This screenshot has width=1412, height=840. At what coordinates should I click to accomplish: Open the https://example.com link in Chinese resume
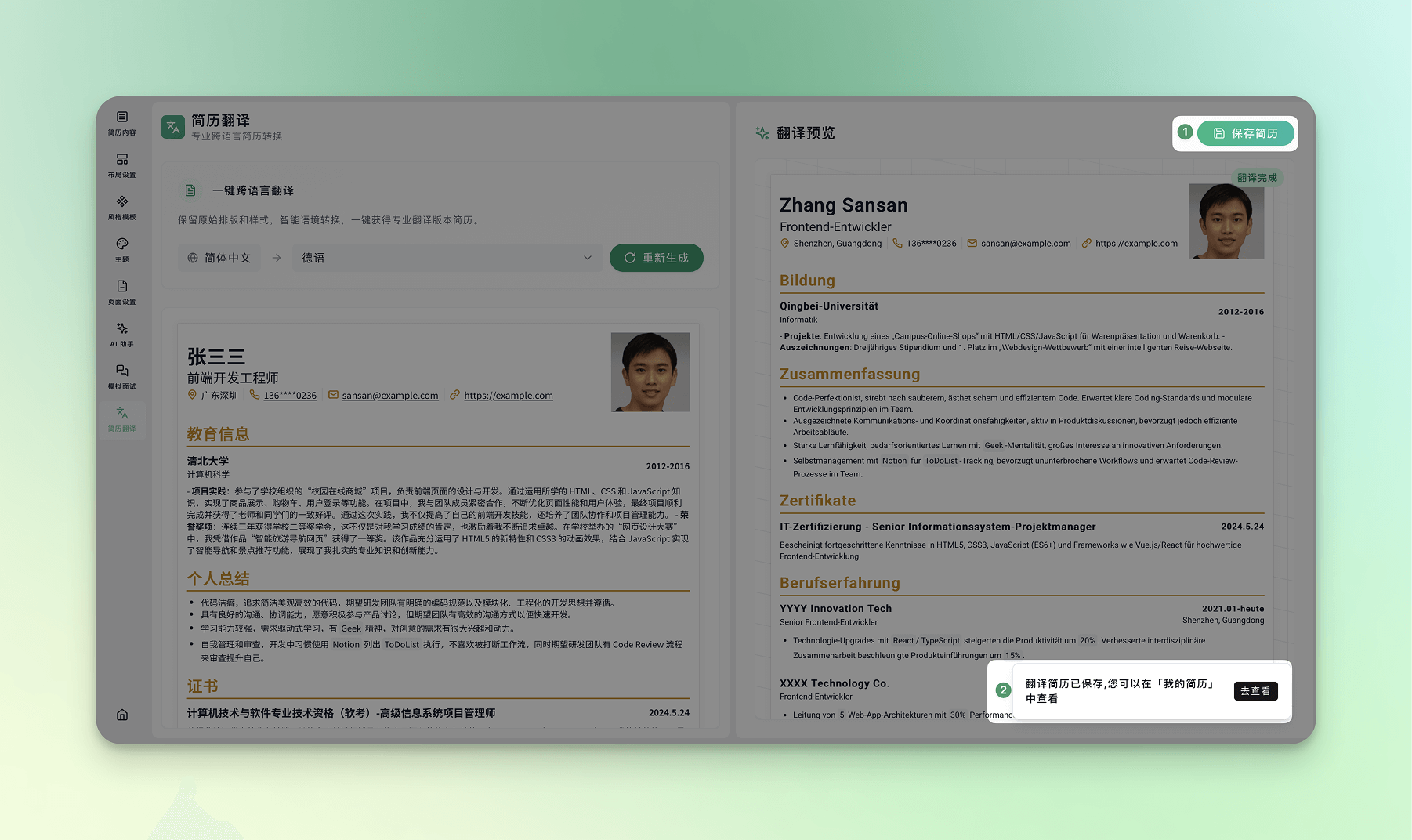tap(508, 396)
